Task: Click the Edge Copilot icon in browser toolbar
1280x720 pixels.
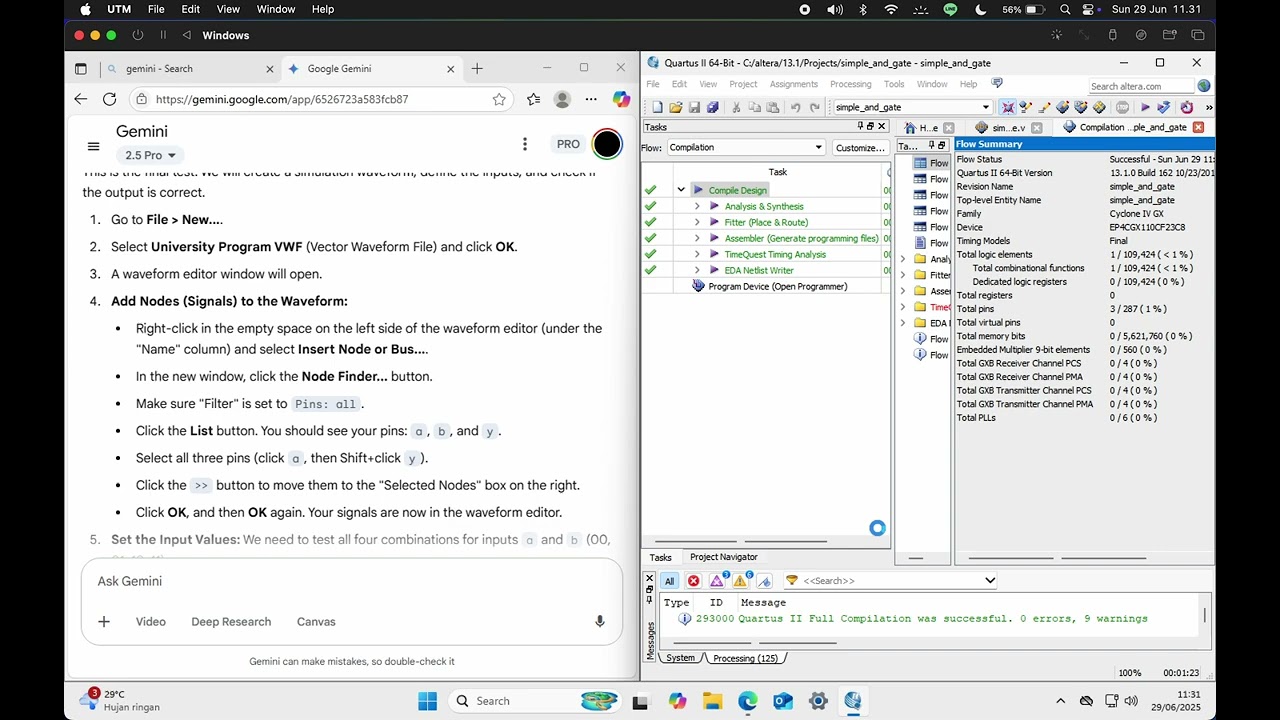Action: pyautogui.click(x=622, y=99)
